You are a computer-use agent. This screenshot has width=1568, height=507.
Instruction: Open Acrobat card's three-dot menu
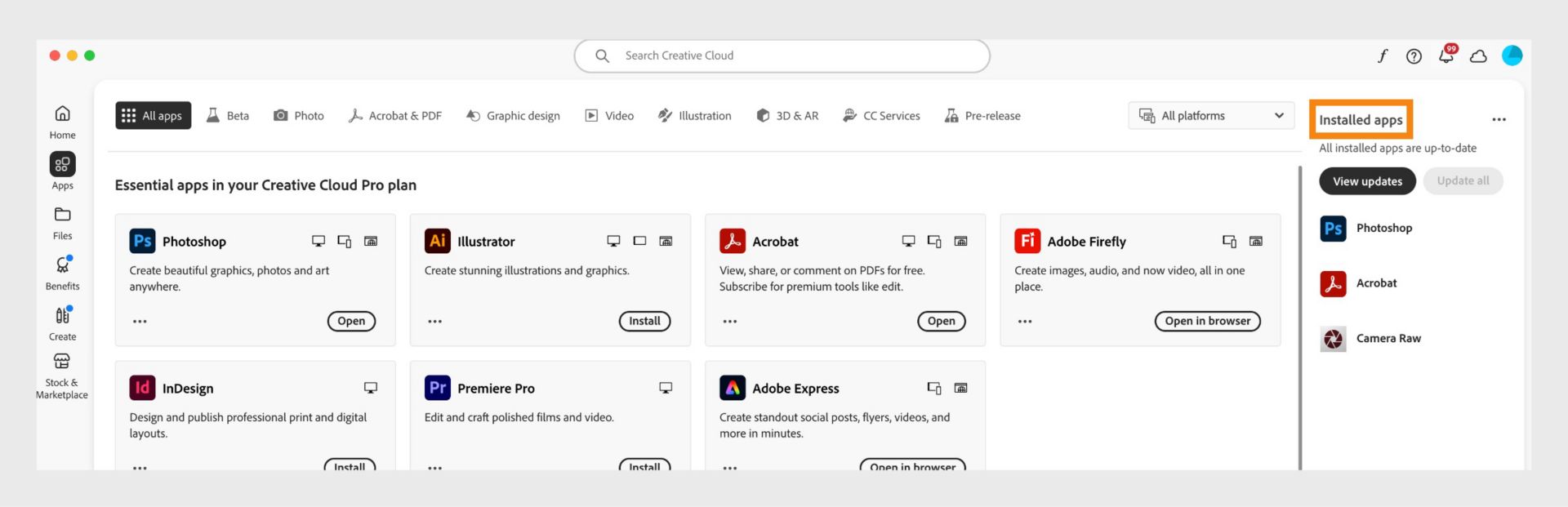click(730, 322)
